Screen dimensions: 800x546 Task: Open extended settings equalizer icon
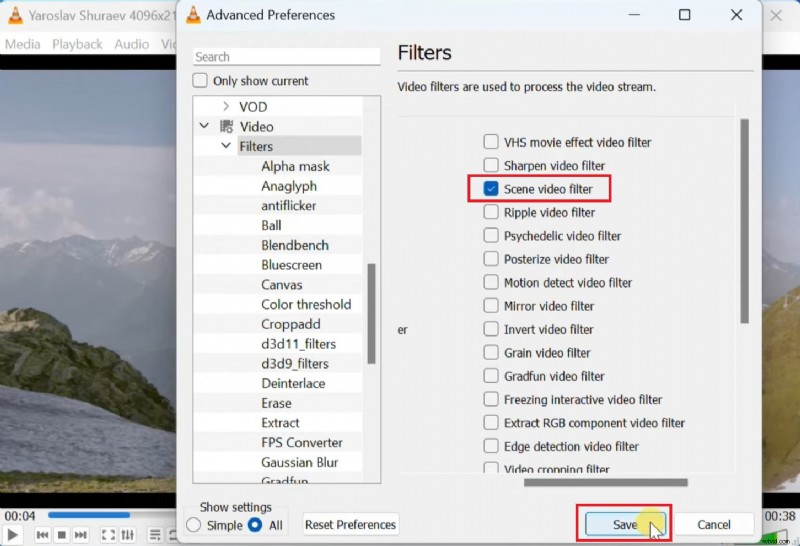[127, 535]
